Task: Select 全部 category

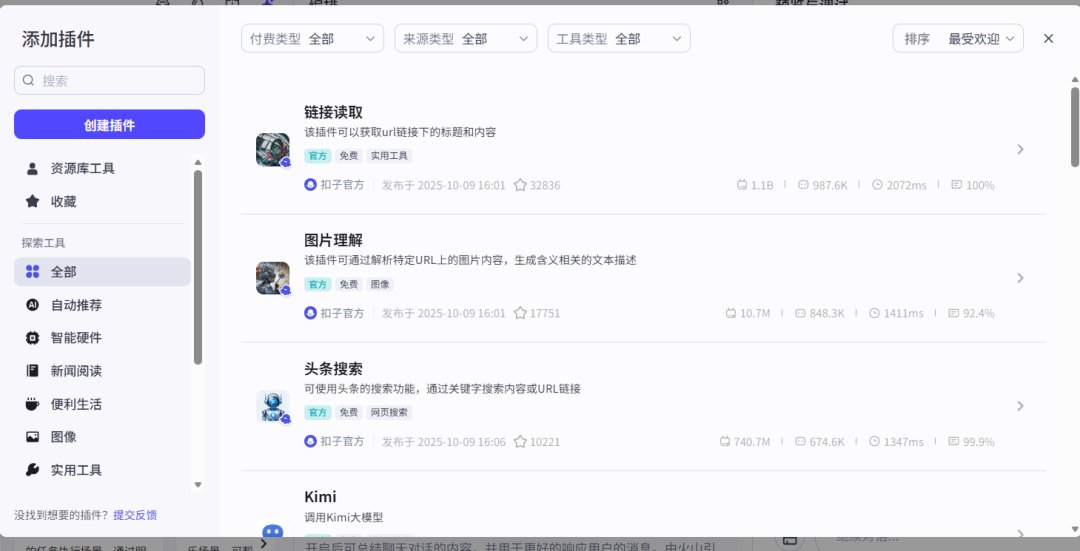Action: pyautogui.click(x=103, y=271)
